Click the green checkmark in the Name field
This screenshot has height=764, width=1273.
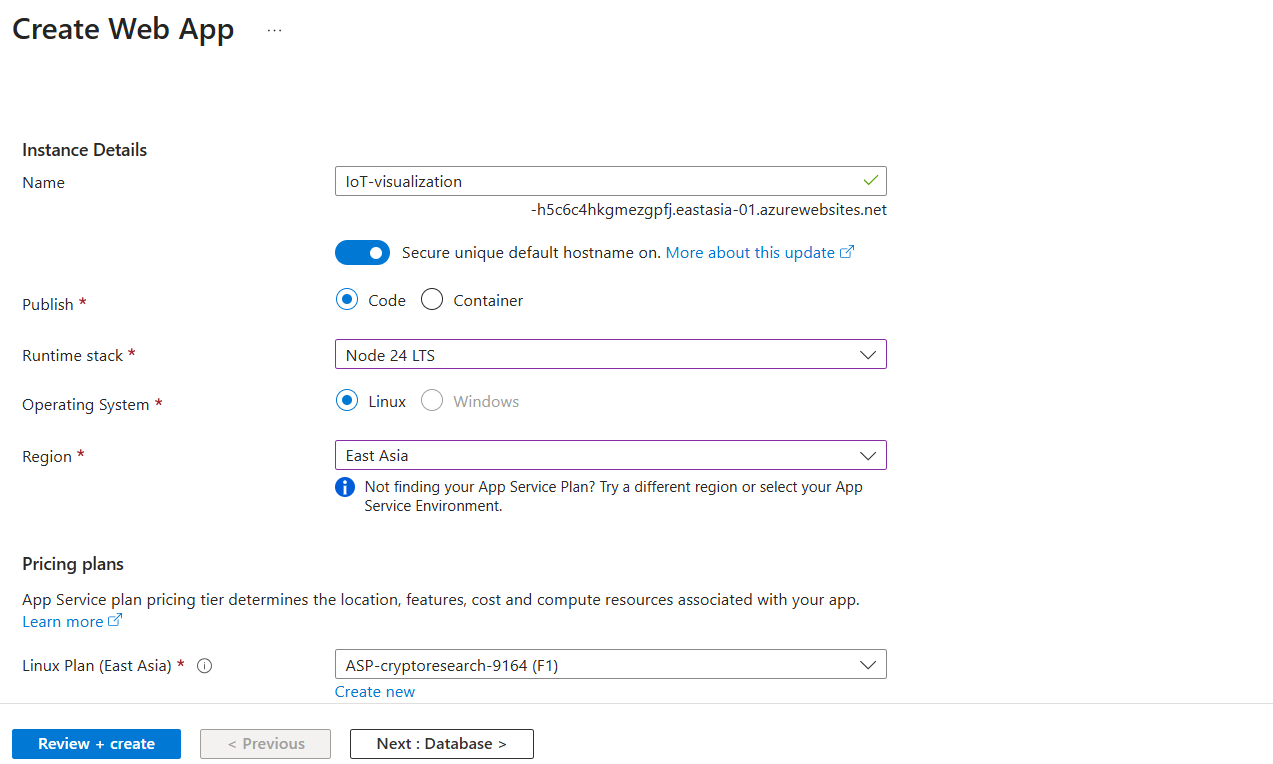coord(870,181)
